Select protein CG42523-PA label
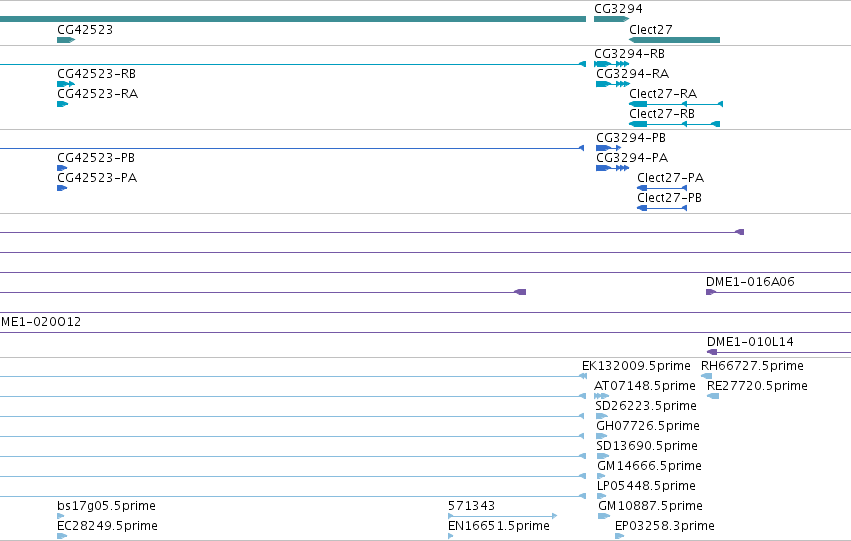The image size is (851, 541). [97, 178]
